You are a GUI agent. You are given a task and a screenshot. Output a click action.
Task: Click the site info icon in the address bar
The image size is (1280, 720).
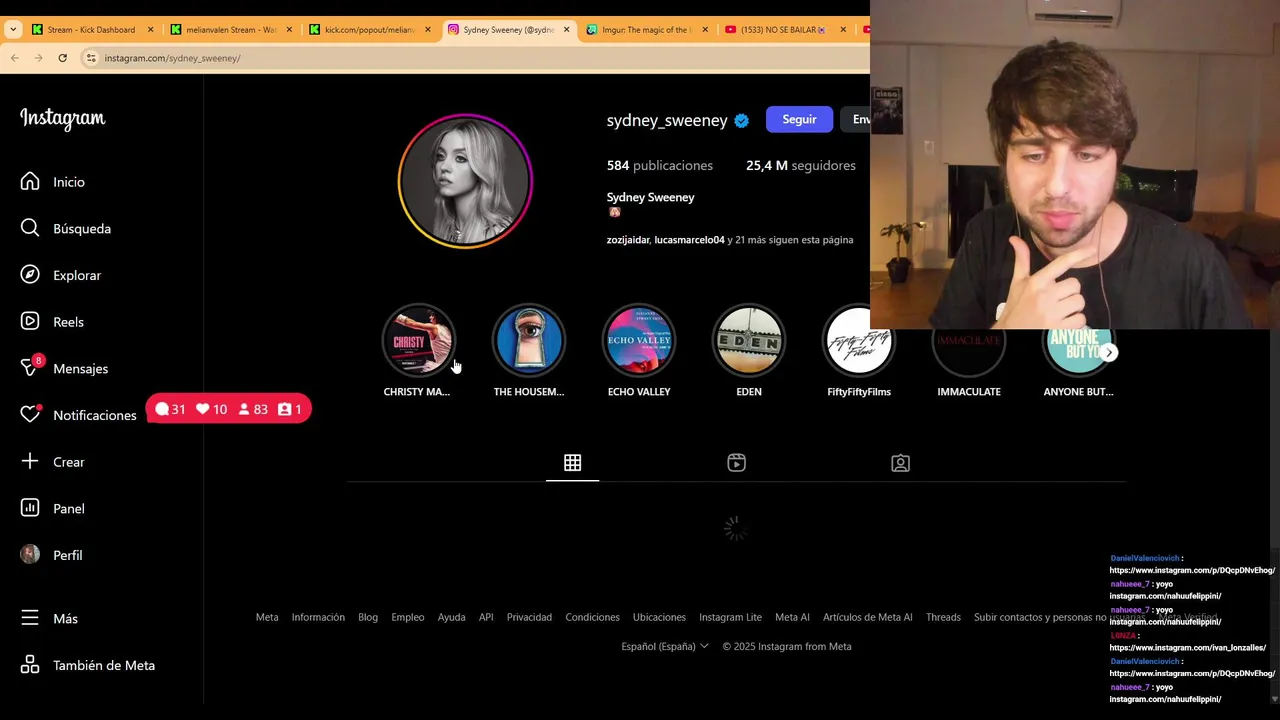(x=91, y=58)
